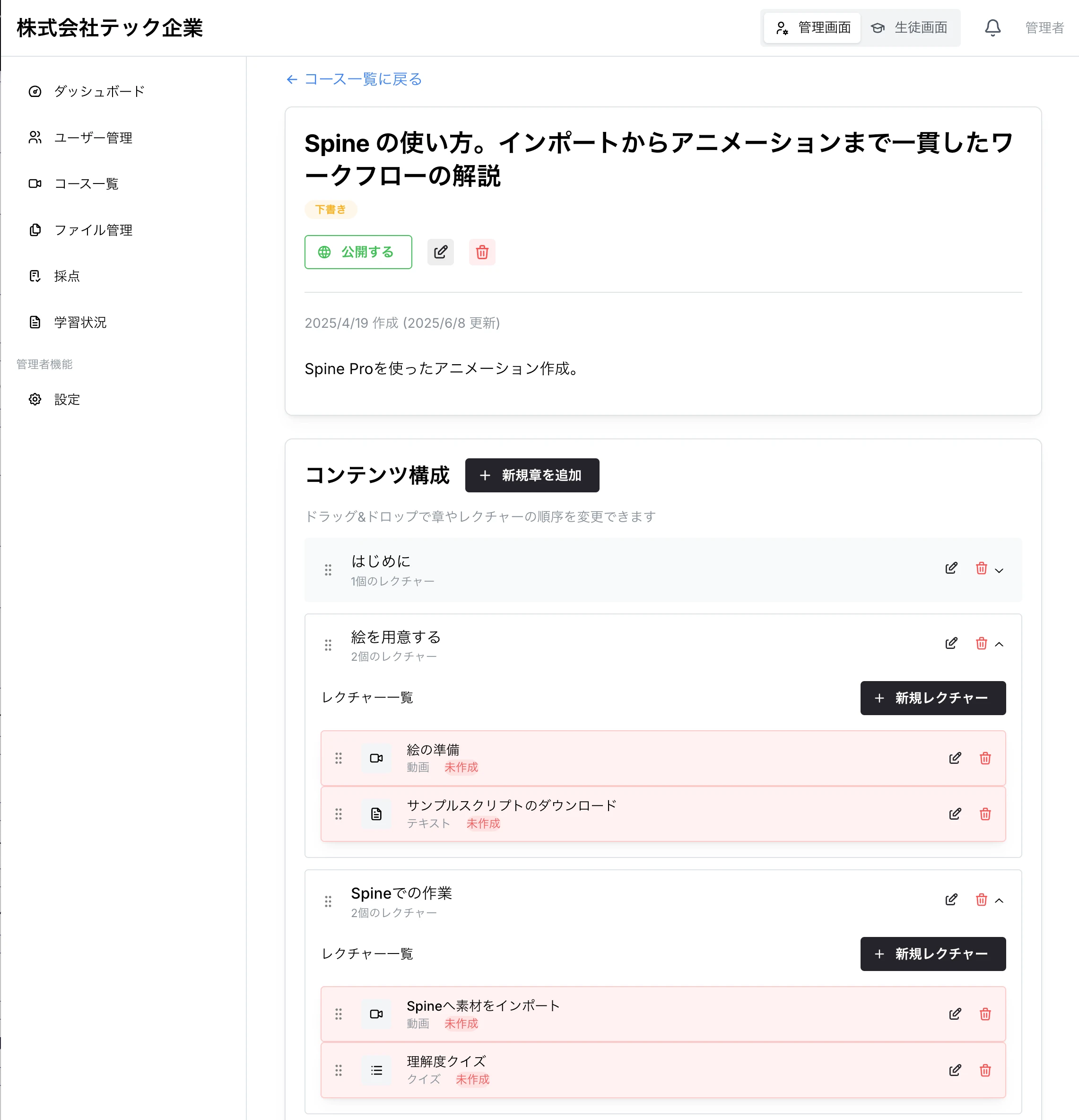1079x1120 pixels.
Task: Click drag handle of サンプルスクリプトのダウンロード lecture
Action: tap(339, 814)
